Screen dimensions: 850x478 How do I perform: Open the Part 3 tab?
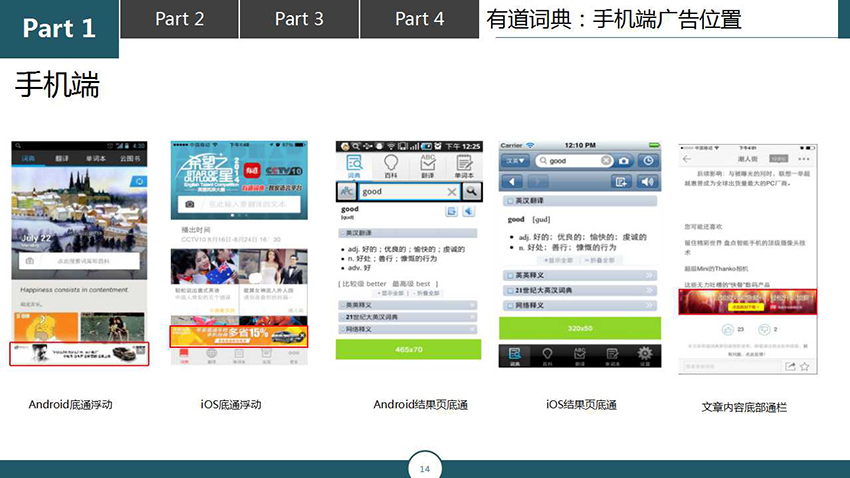point(299,19)
